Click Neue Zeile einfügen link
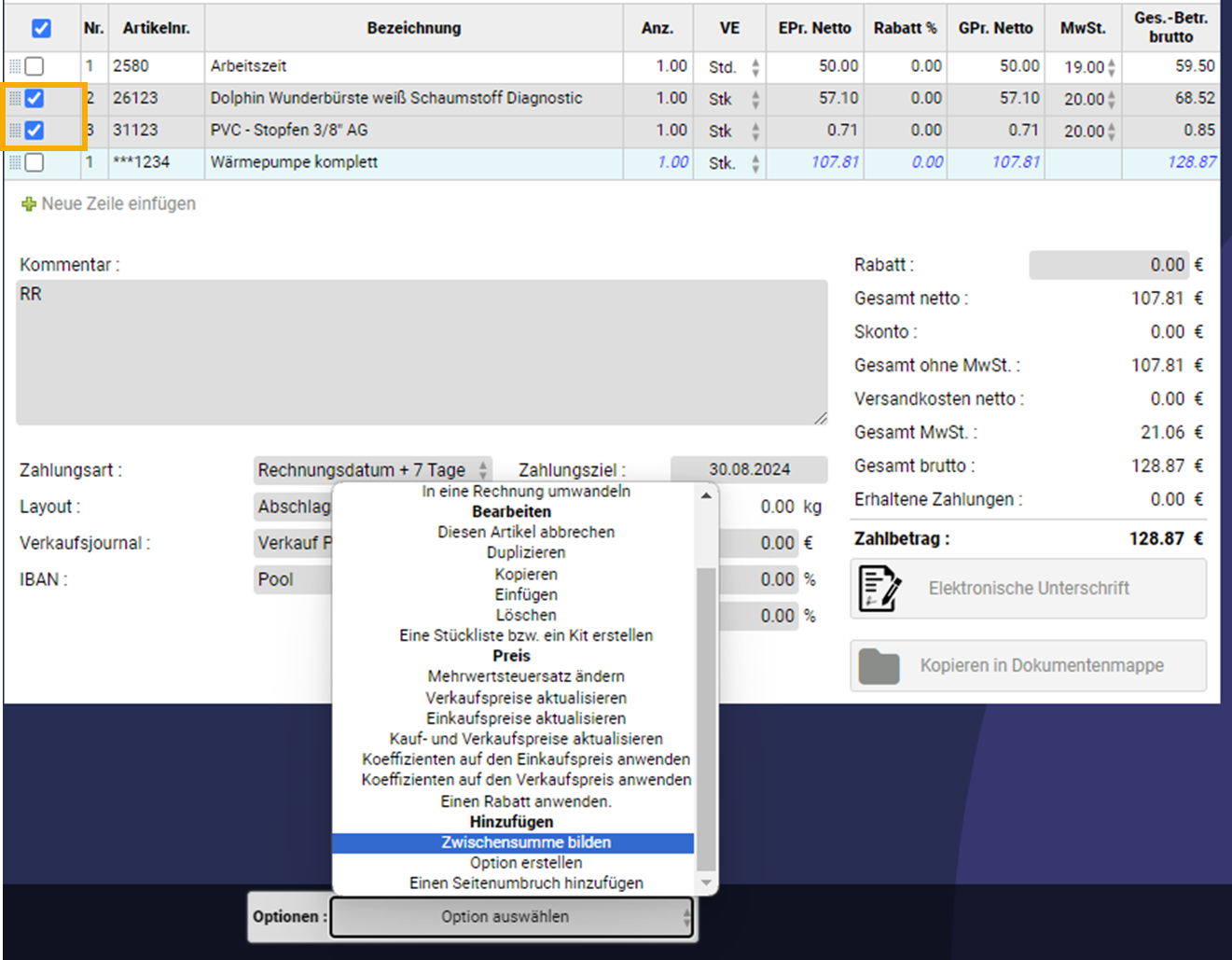This screenshot has height=960, width=1232. coord(118,203)
